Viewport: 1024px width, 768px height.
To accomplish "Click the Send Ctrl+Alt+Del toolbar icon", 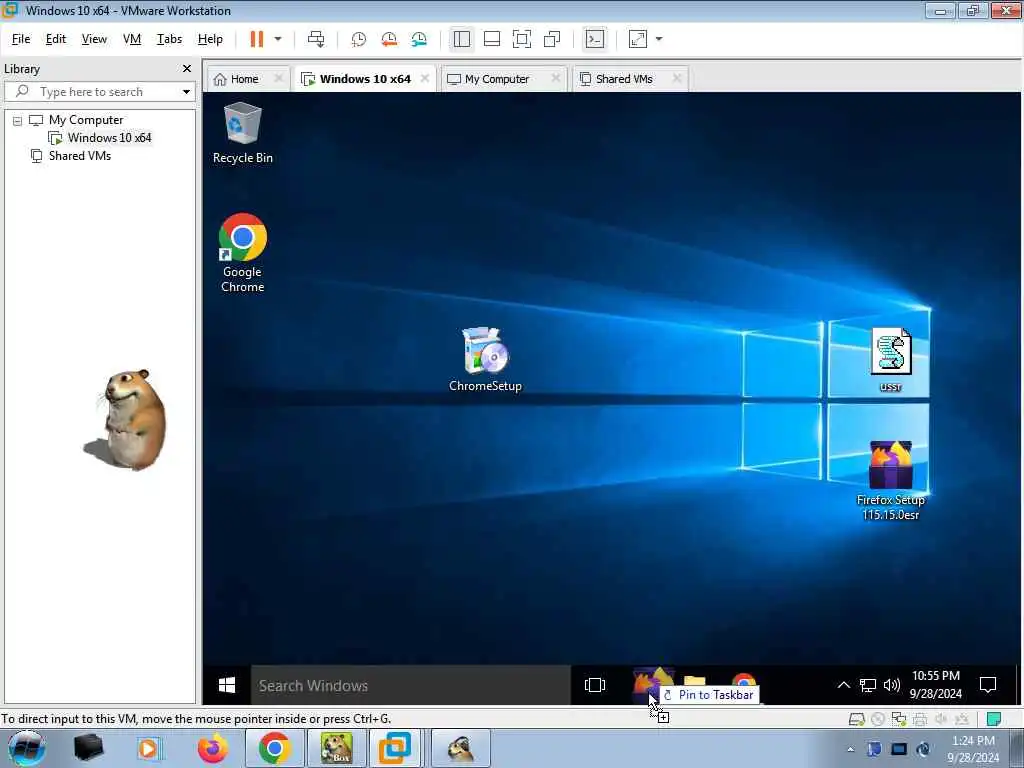I will click(x=316, y=39).
